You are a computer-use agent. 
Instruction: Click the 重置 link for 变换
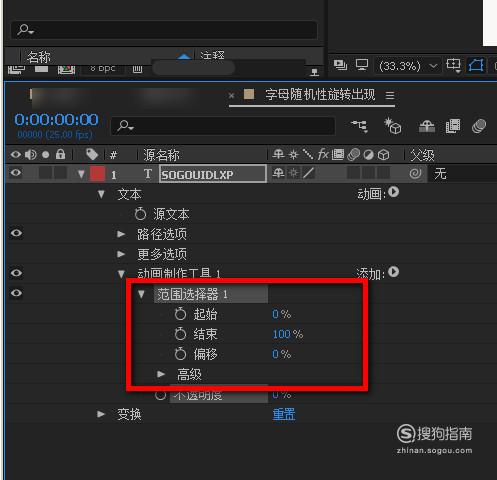pyautogui.click(x=284, y=414)
